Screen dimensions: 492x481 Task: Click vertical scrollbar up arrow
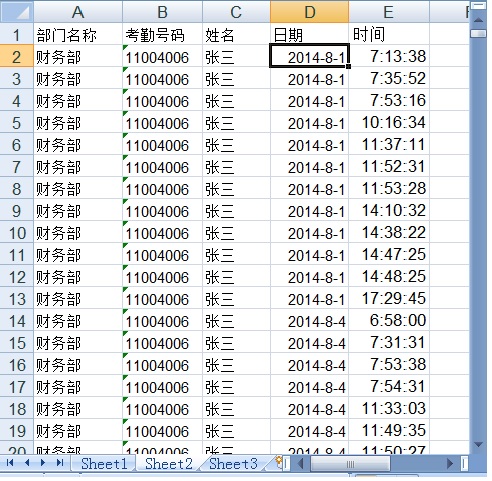(478, 20)
